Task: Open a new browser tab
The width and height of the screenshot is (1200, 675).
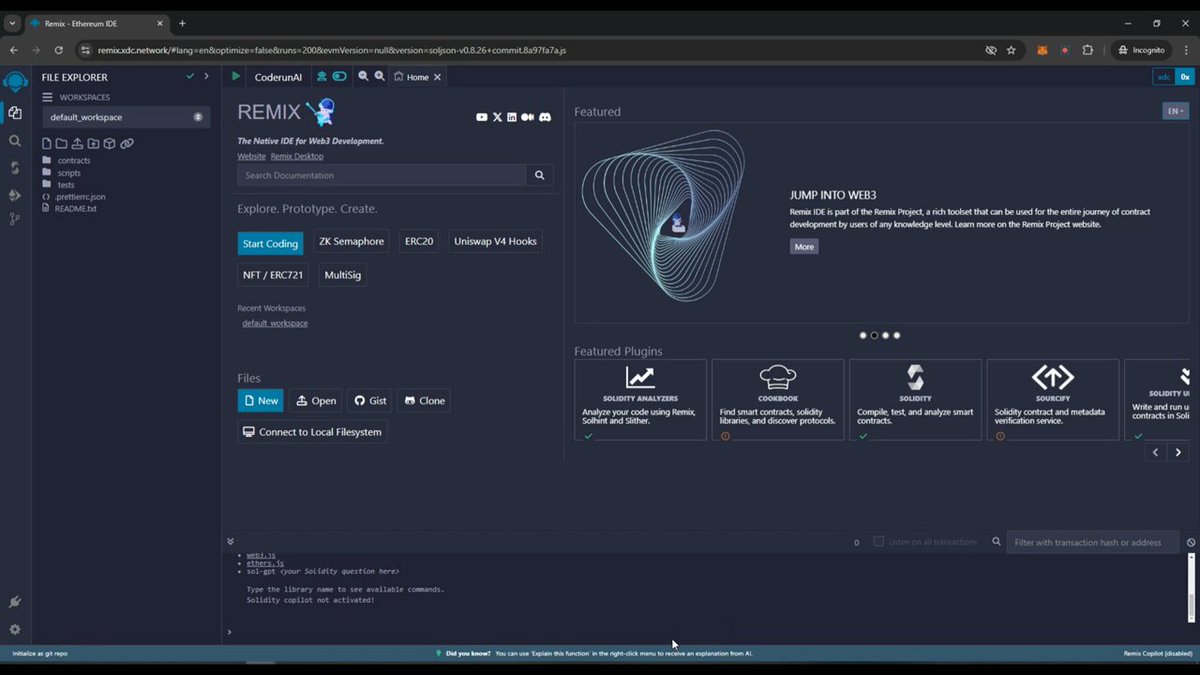Action: [x=182, y=23]
